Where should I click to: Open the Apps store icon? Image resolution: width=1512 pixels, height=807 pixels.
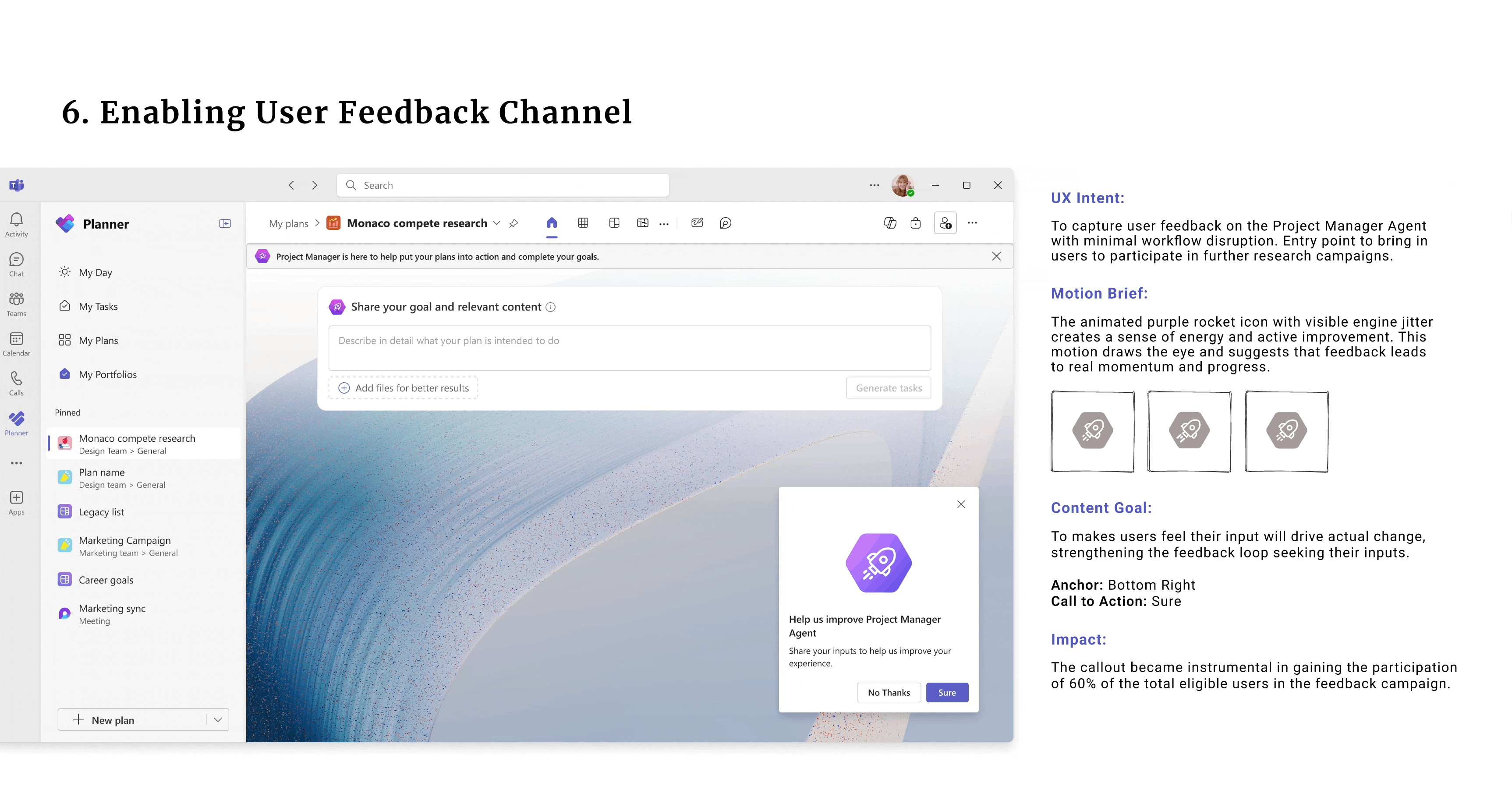point(17,503)
